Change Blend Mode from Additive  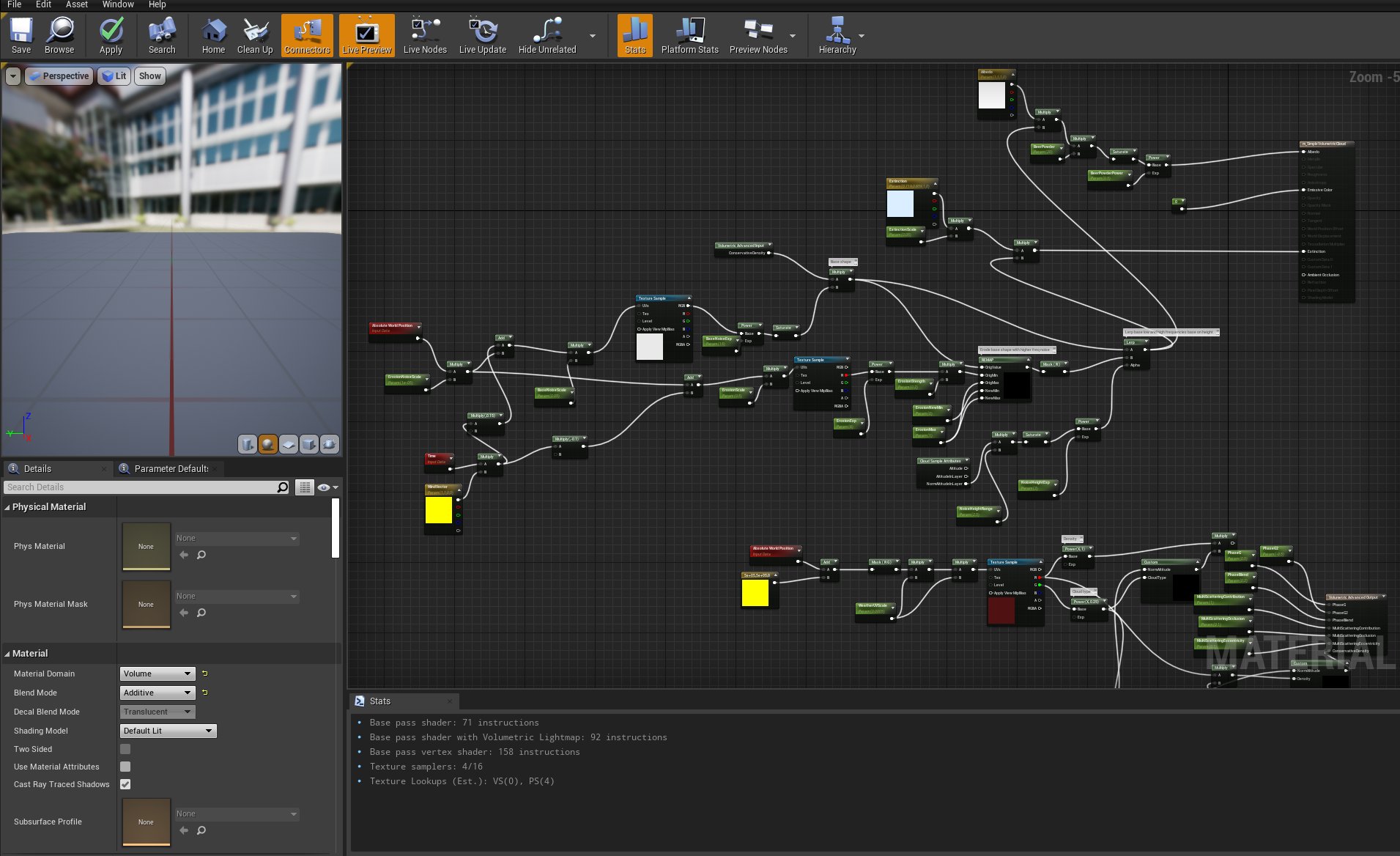pos(157,692)
